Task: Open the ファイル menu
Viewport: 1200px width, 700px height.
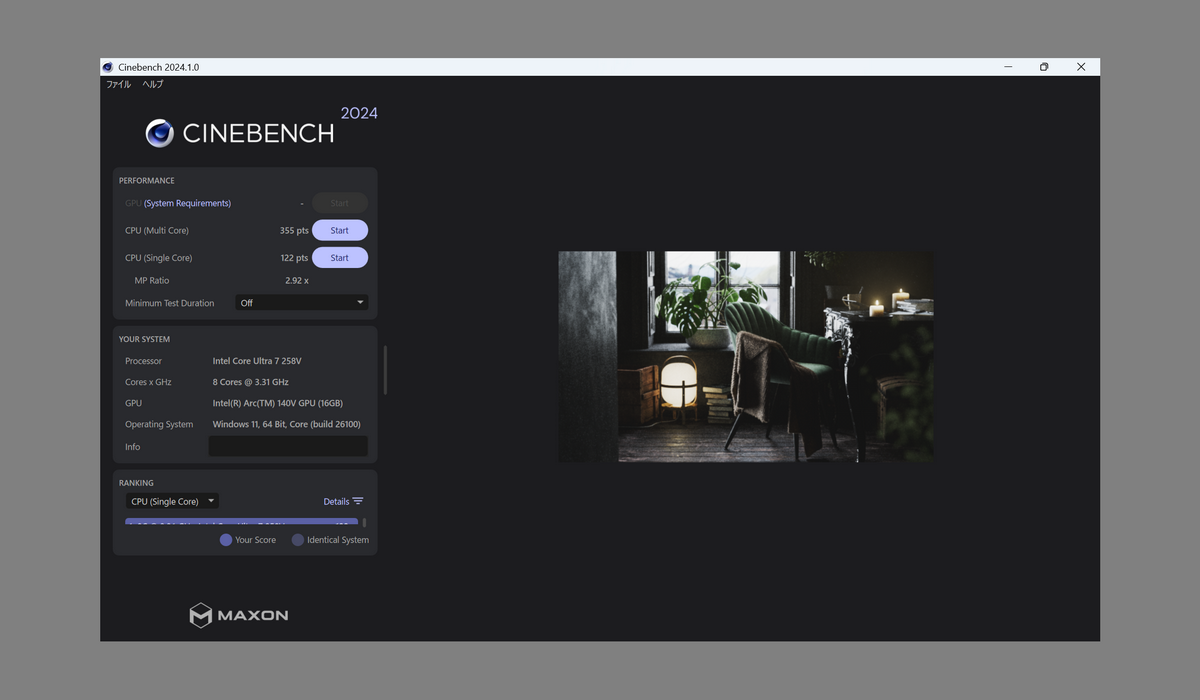Action: tap(118, 84)
